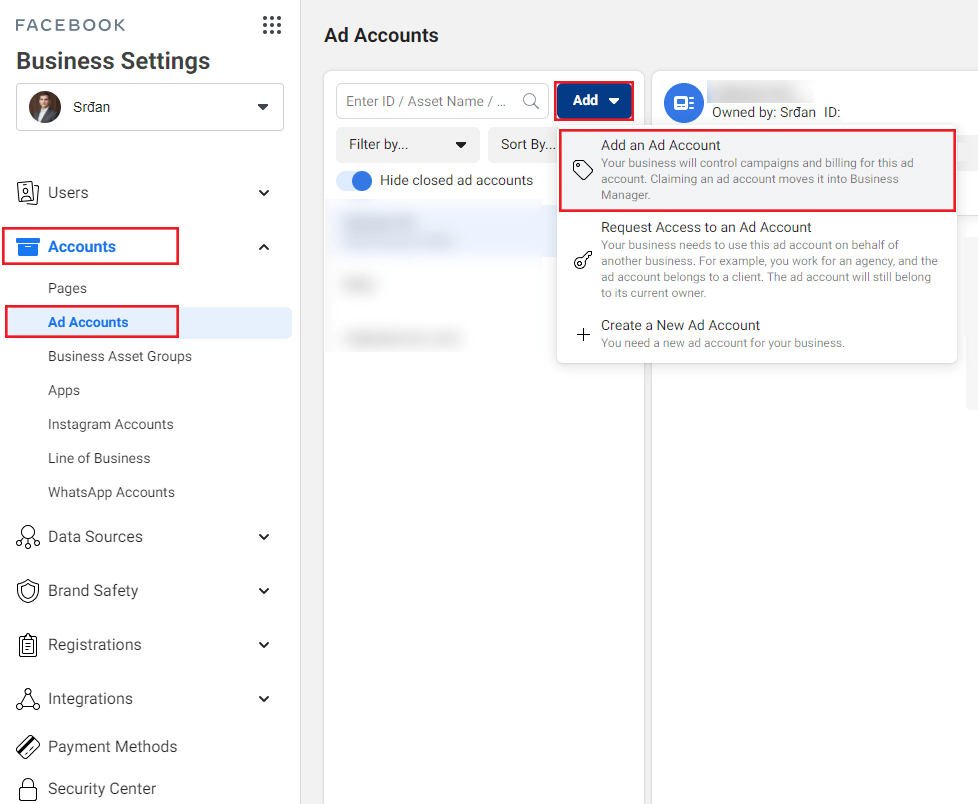Expand the Registrations section chevron
978x804 pixels.
(264, 645)
